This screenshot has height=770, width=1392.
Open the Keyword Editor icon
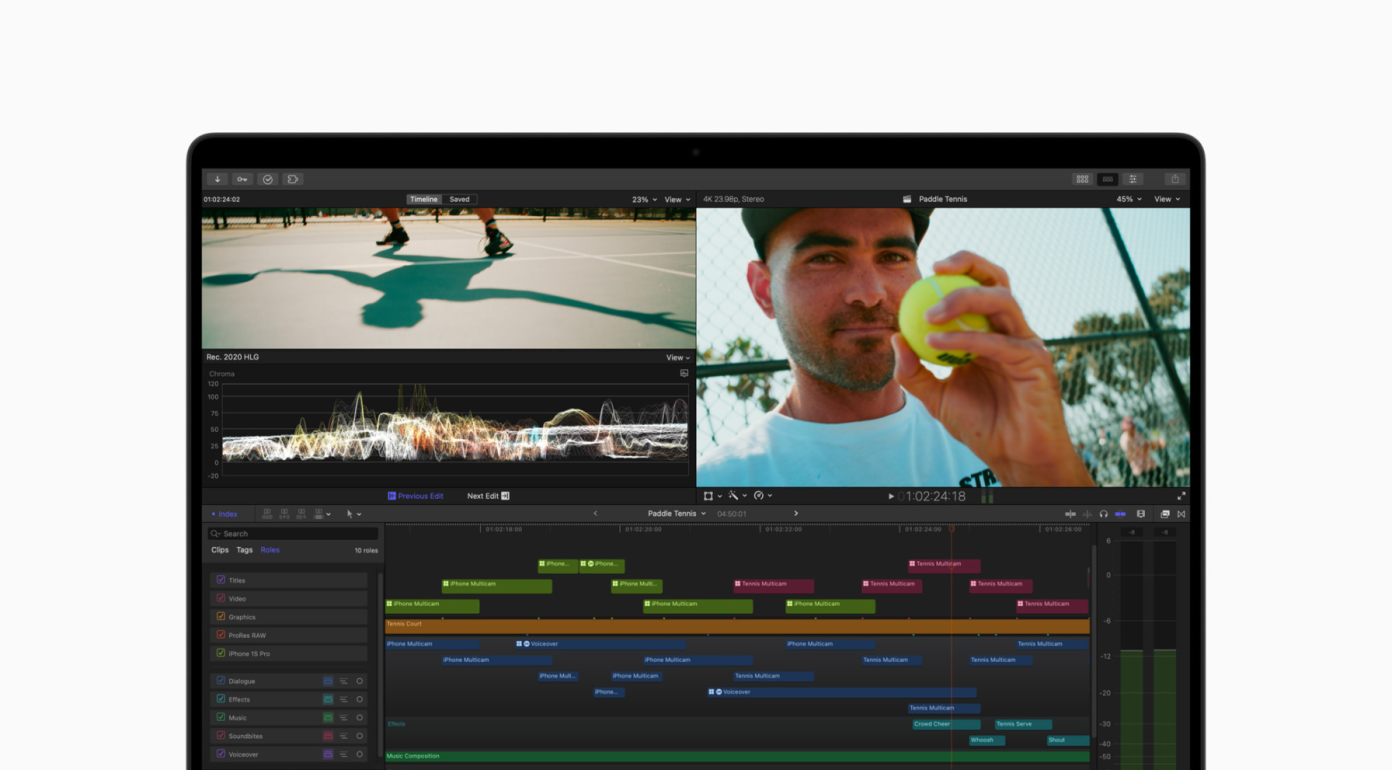pos(241,178)
